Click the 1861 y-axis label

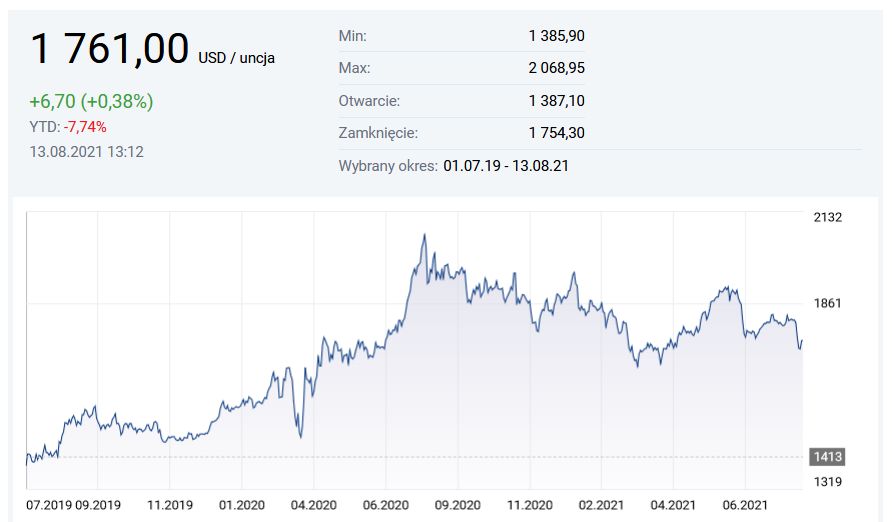pos(829,303)
